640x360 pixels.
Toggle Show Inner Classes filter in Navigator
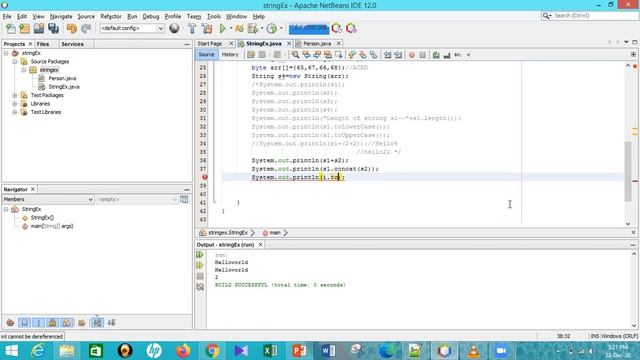coord(67,323)
